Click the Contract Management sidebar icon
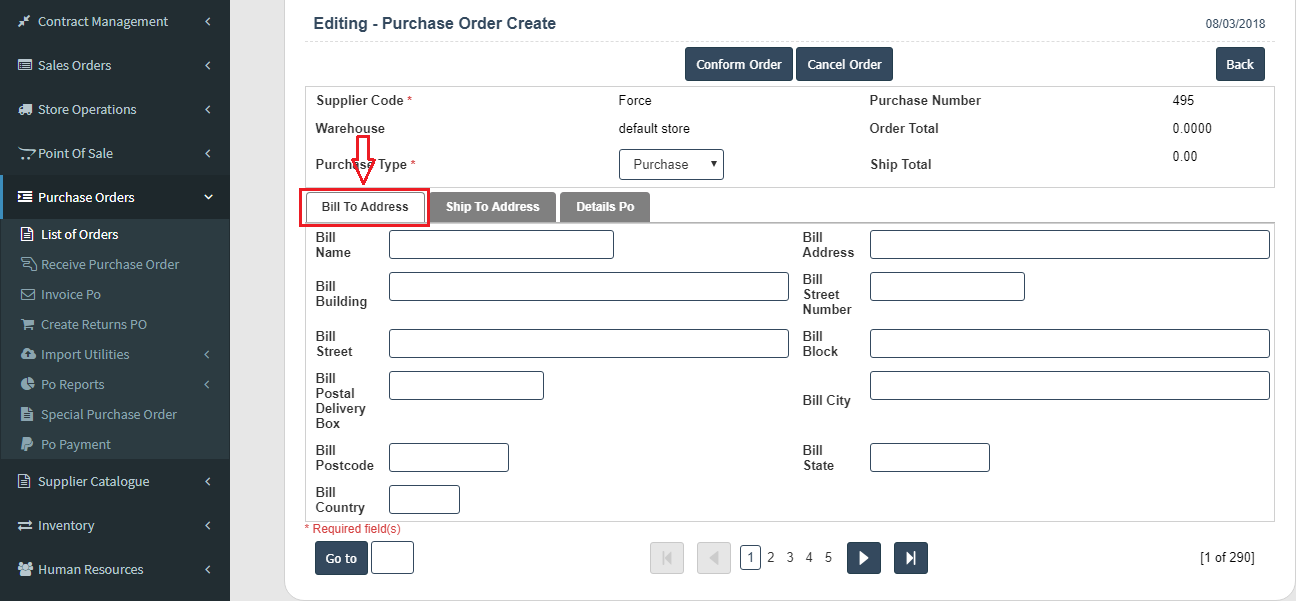The image size is (1296, 601). 25,21
